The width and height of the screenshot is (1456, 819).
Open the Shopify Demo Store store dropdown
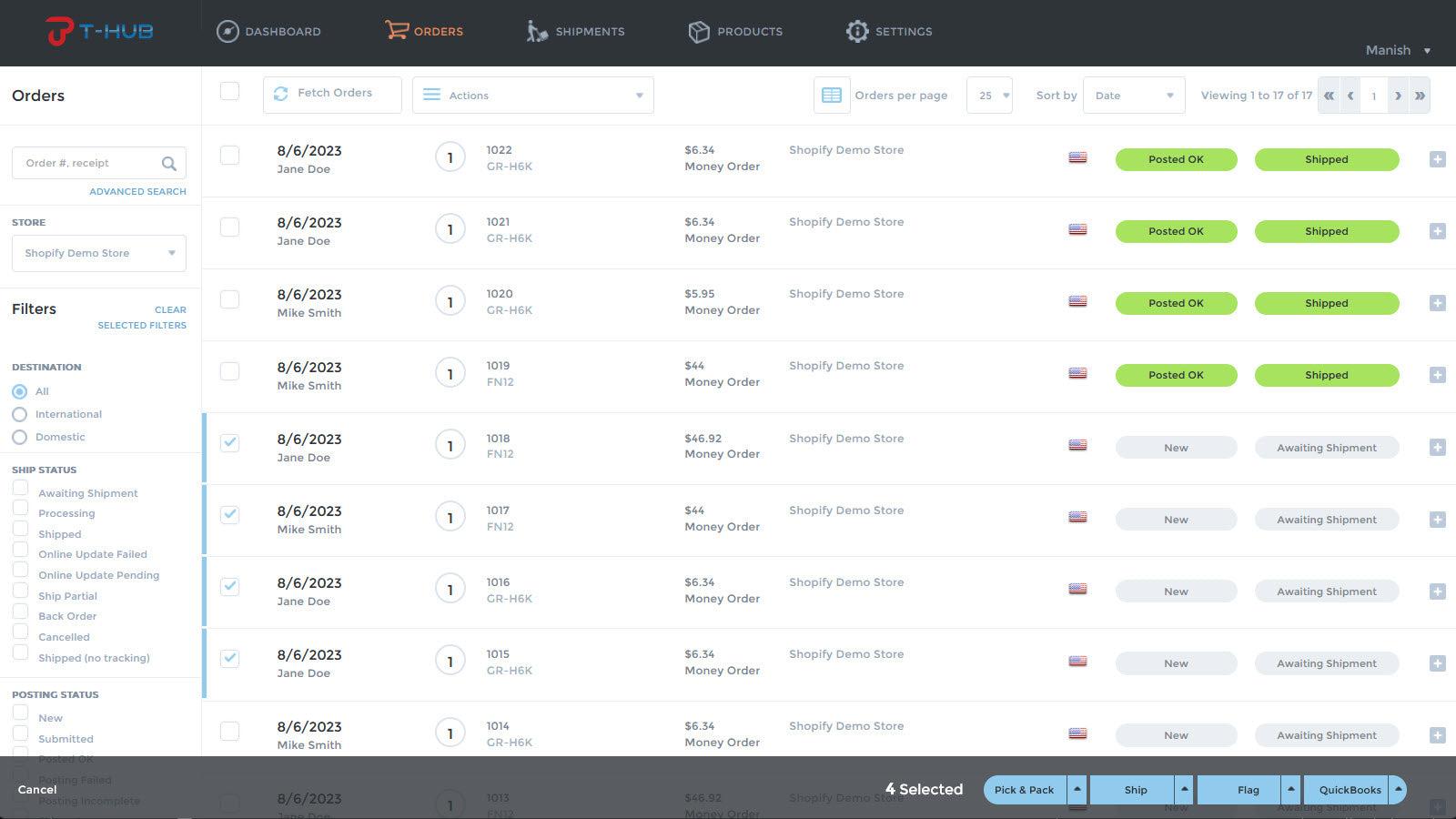pos(97,253)
